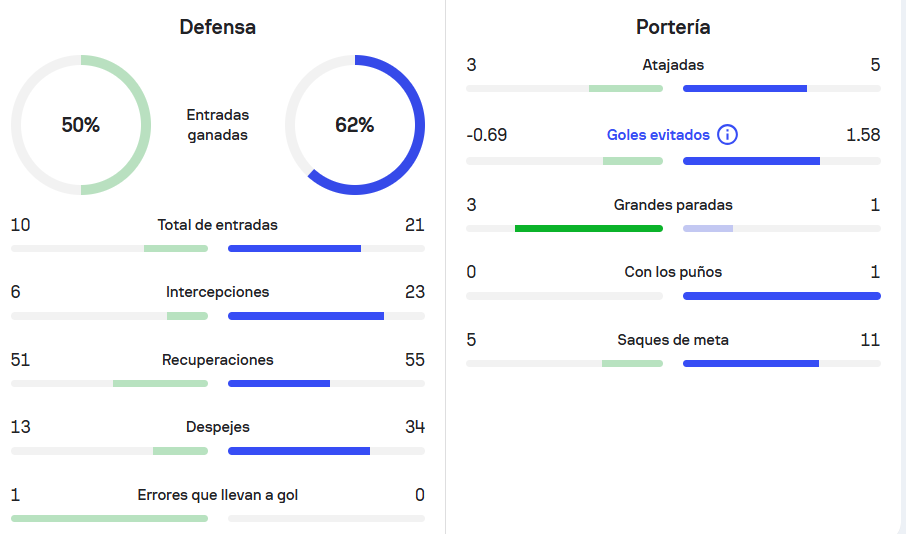Click the blue Despejes bar
The image size is (906, 534).
point(299,451)
